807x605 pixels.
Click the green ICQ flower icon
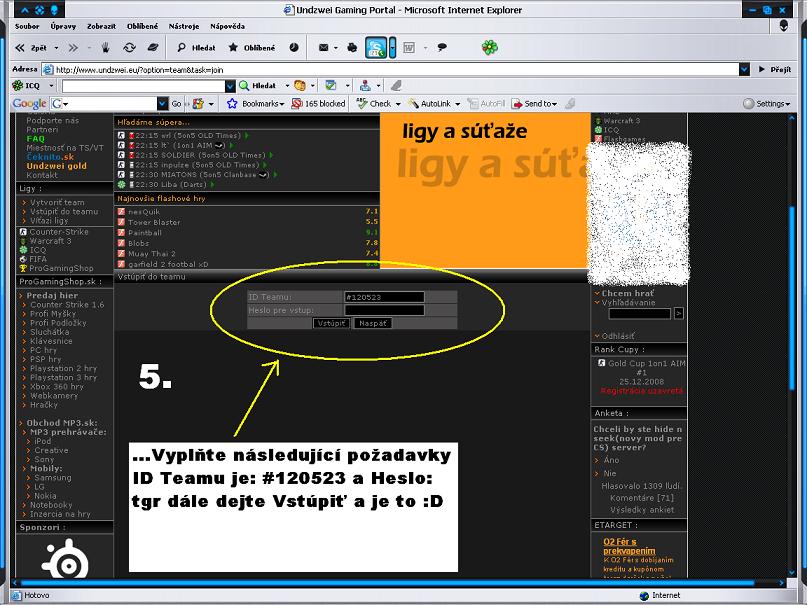(x=489, y=48)
